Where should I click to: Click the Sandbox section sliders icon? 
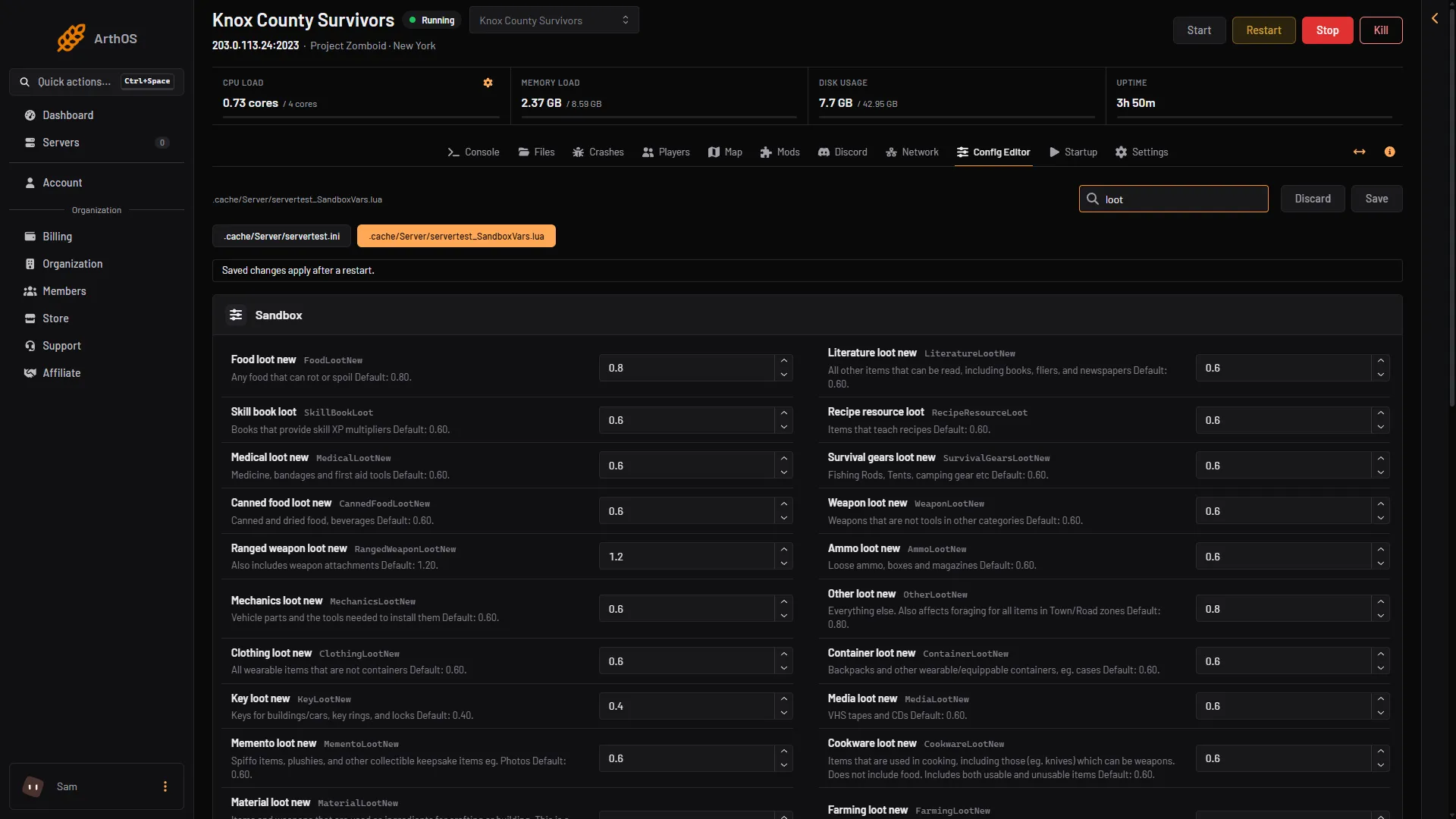point(236,315)
